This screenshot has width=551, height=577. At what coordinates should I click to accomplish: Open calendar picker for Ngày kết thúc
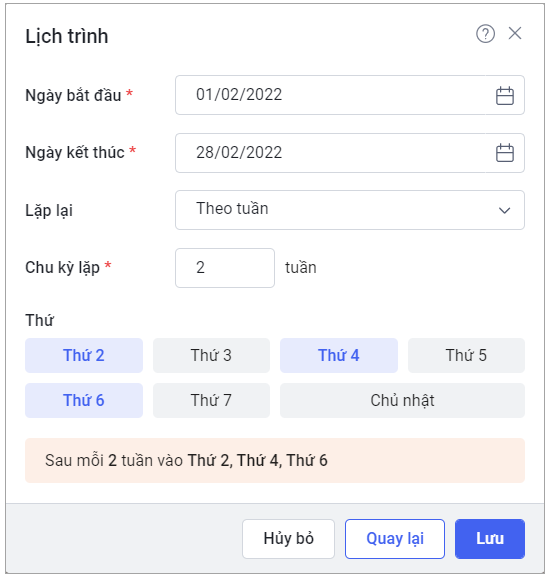click(x=505, y=153)
